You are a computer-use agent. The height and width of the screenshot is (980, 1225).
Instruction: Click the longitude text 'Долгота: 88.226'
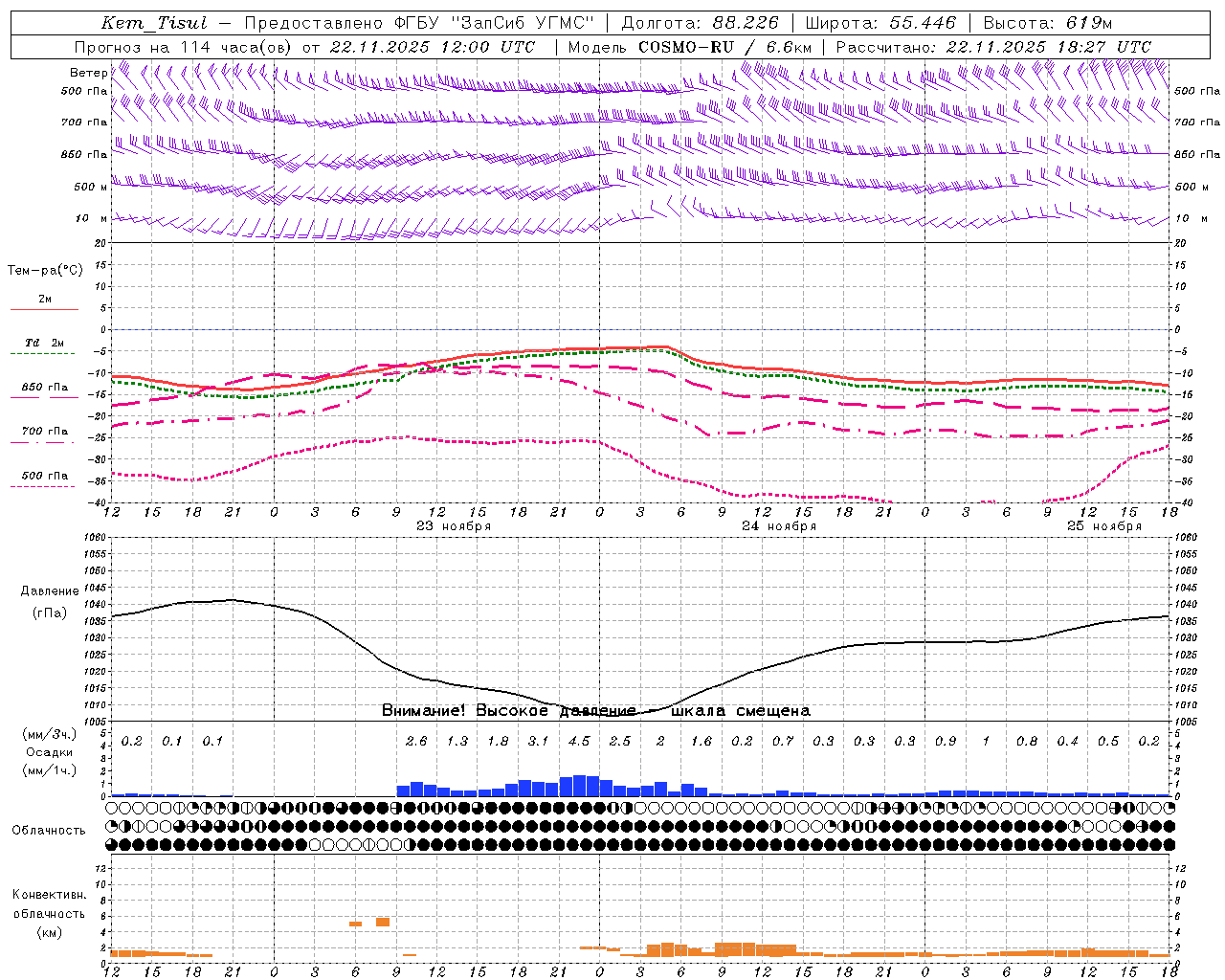pos(700,23)
